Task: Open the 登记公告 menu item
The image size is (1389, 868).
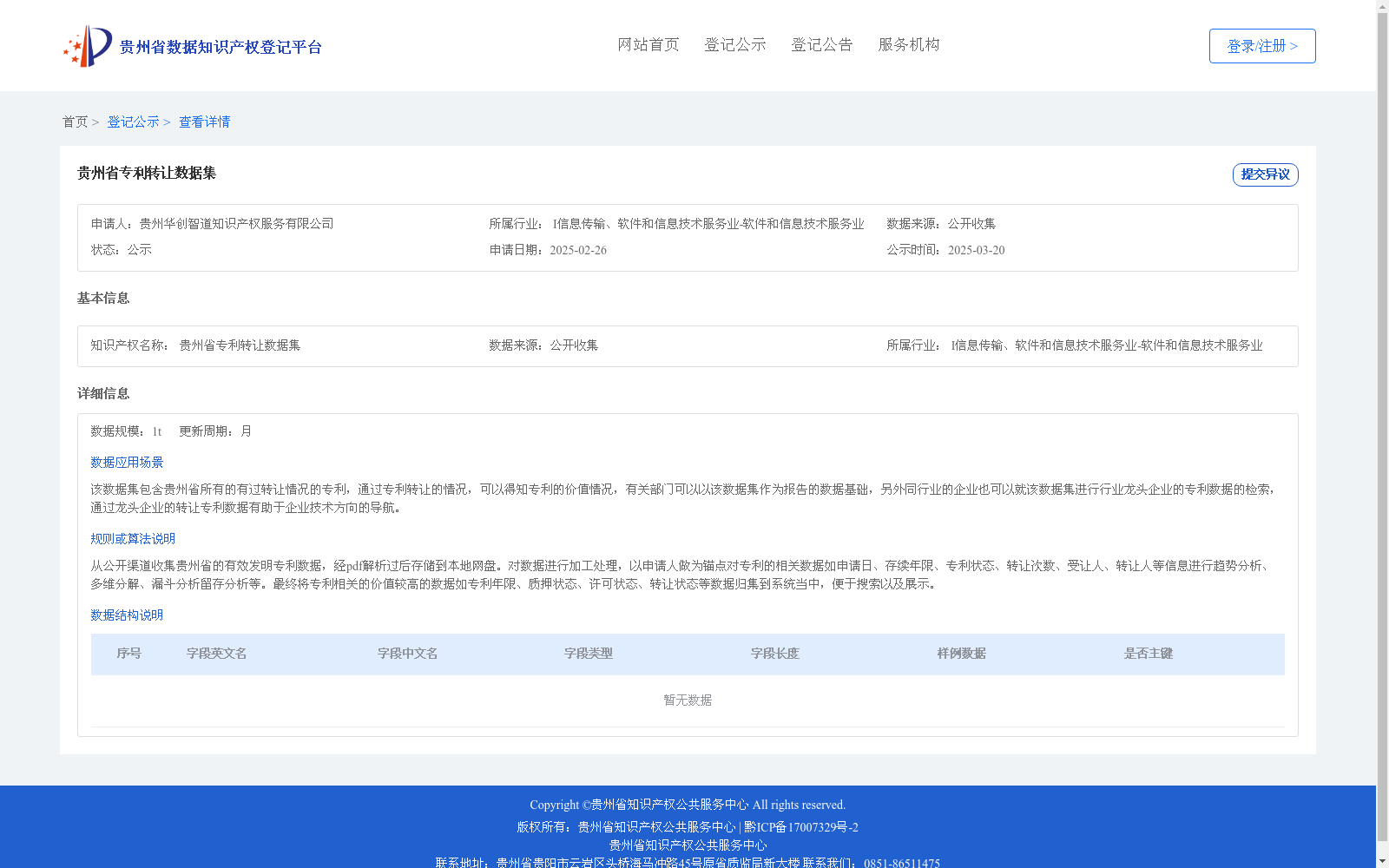Action: click(822, 45)
